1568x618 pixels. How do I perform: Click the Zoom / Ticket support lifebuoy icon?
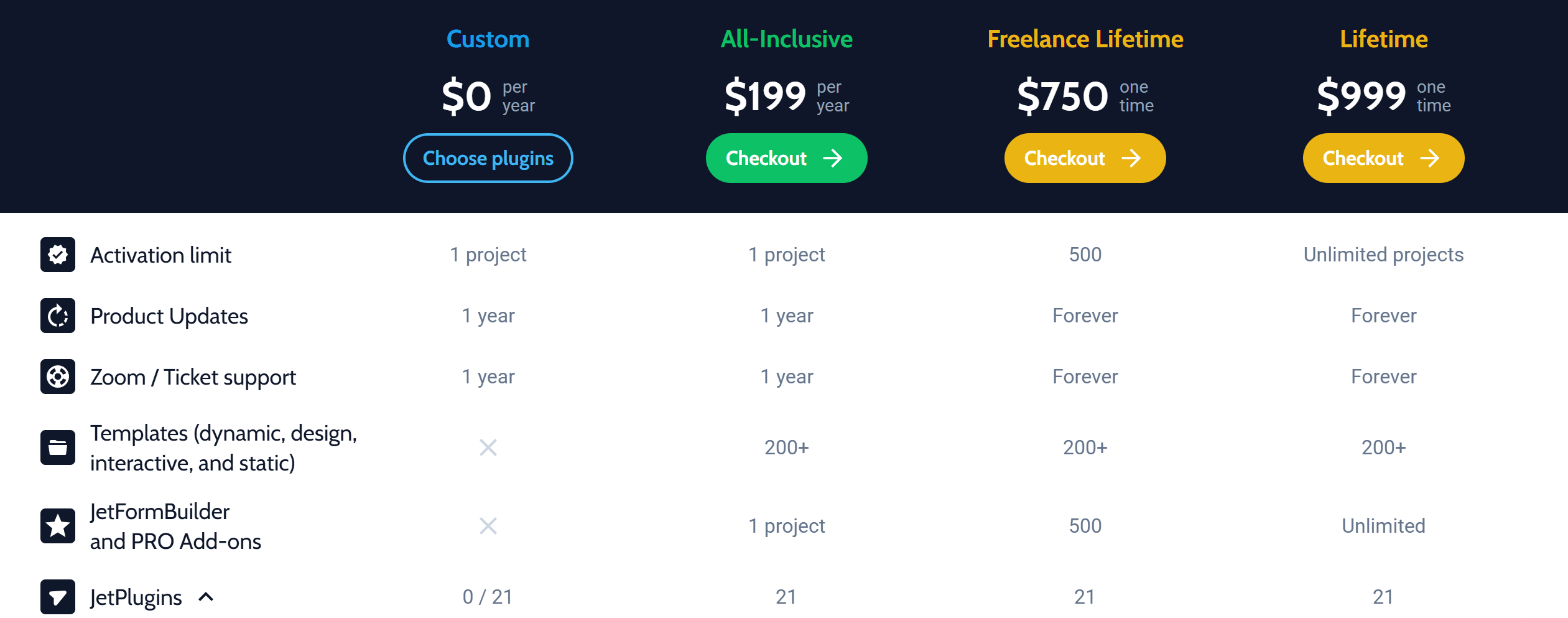click(58, 377)
